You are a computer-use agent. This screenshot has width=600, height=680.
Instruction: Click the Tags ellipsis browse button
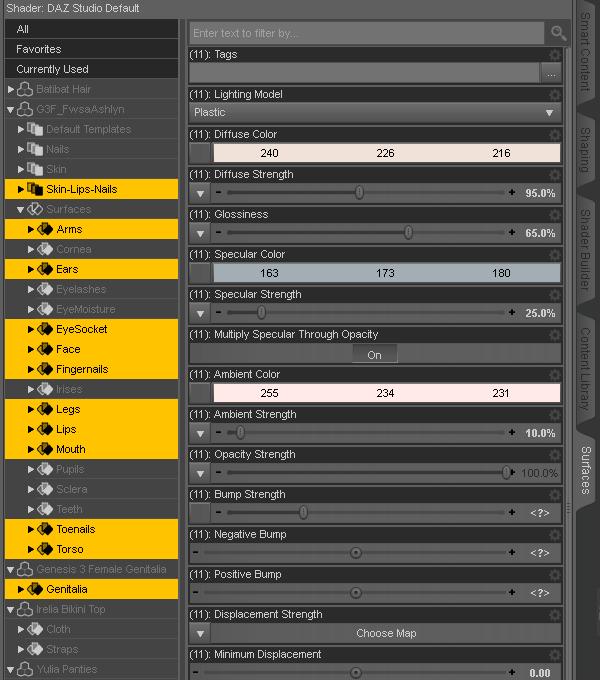tap(551, 73)
